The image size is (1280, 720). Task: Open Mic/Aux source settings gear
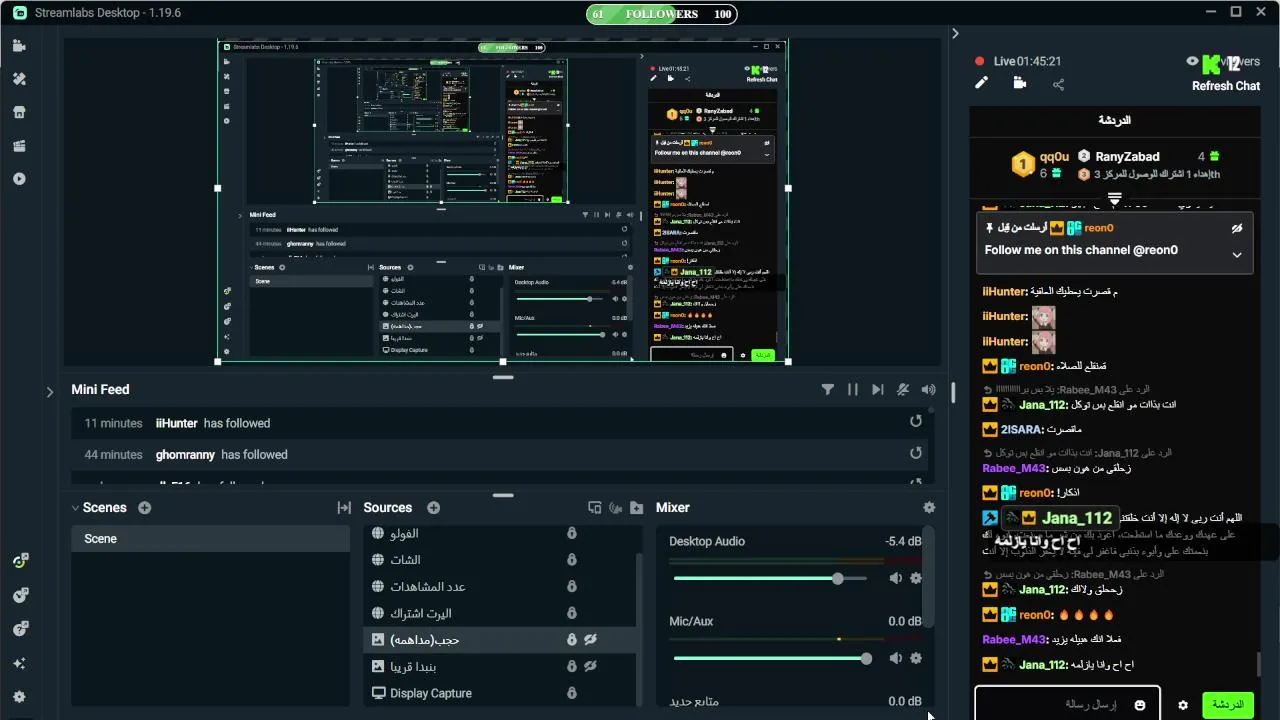pyautogui.click(x=916, y=658)
